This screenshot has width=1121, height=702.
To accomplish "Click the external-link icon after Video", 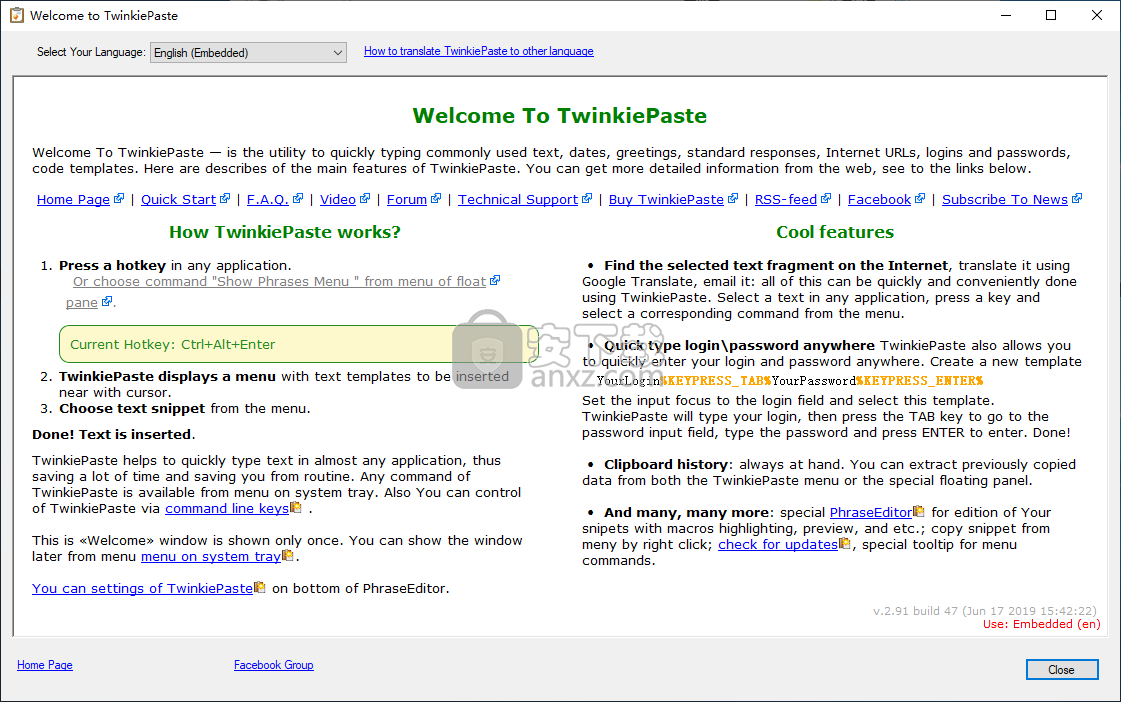I will (365, 198).
